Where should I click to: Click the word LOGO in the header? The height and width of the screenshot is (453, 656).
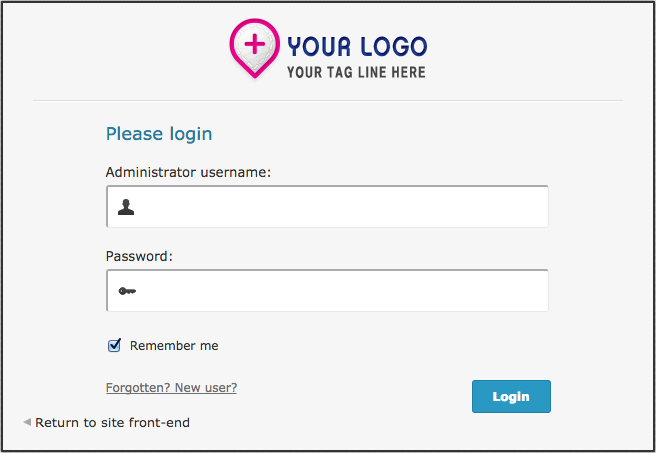click(x=392, y=46)
